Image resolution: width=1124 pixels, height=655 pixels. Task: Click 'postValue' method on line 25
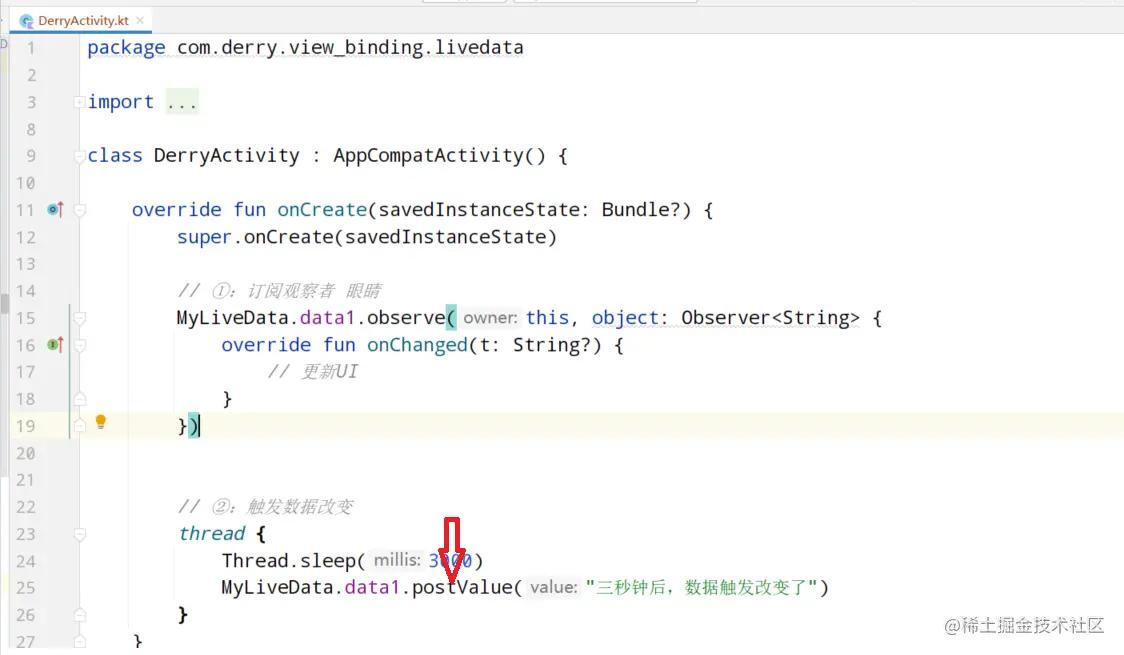pos(462,588)
